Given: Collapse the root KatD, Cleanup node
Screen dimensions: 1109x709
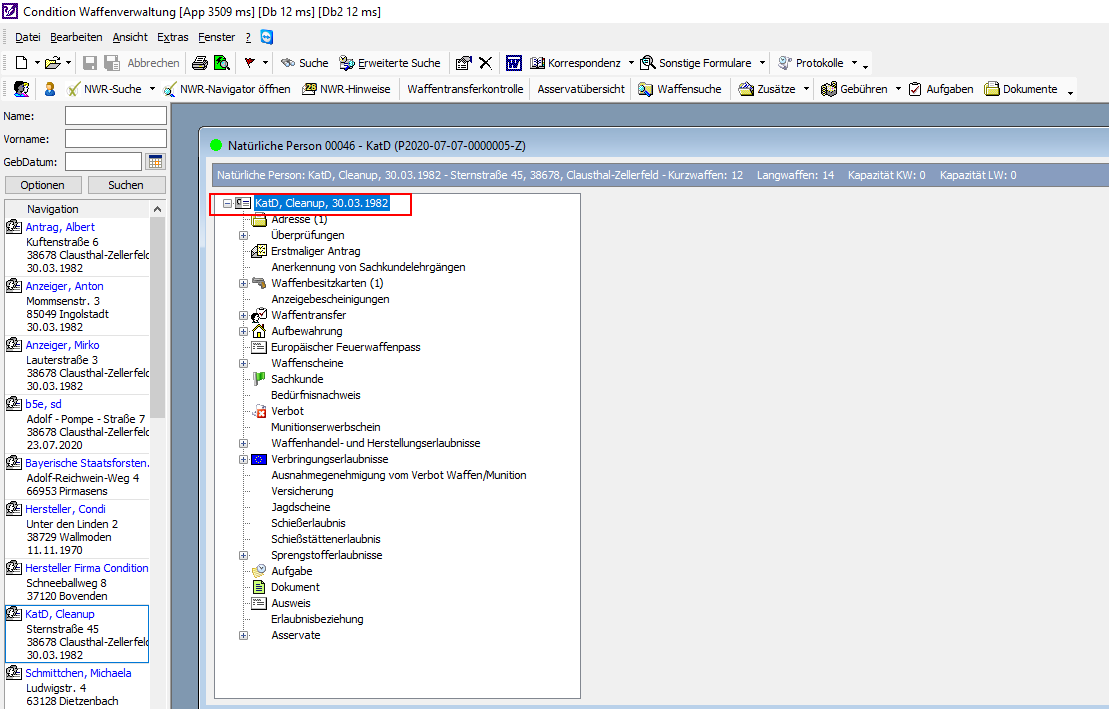Looking at the screenshot, I should (x=228, y=203).
